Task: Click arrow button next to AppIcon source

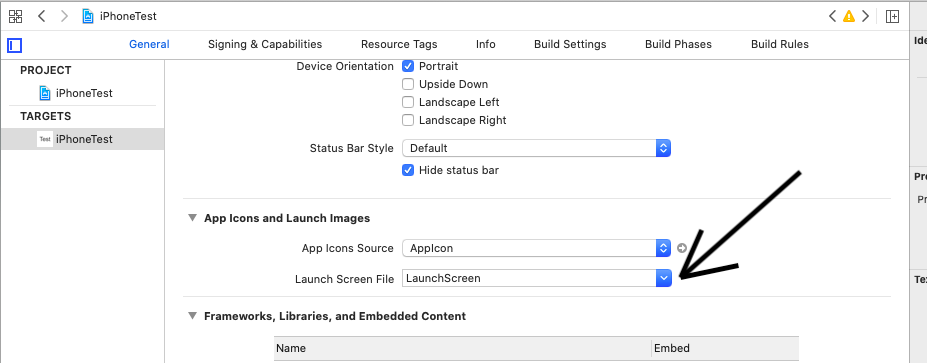Action: pyautogui.click(x=682, y=248)
